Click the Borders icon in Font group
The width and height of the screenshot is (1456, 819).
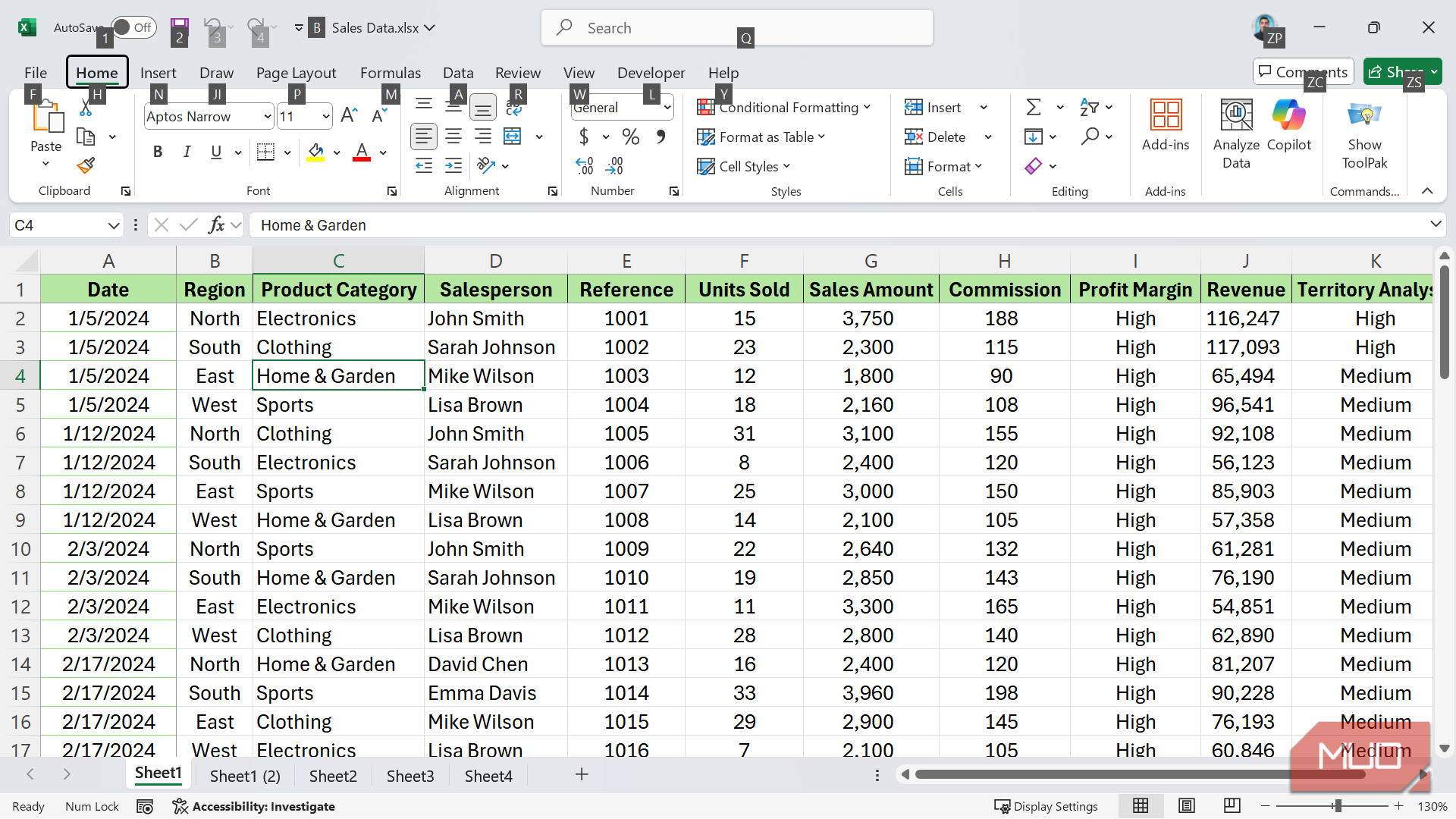265,152
